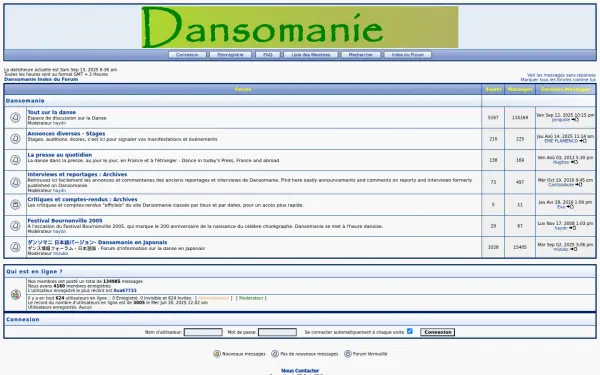Click the Dansomanie logo banner
Viewport: 600px width, 375px height.
point(300,27)
